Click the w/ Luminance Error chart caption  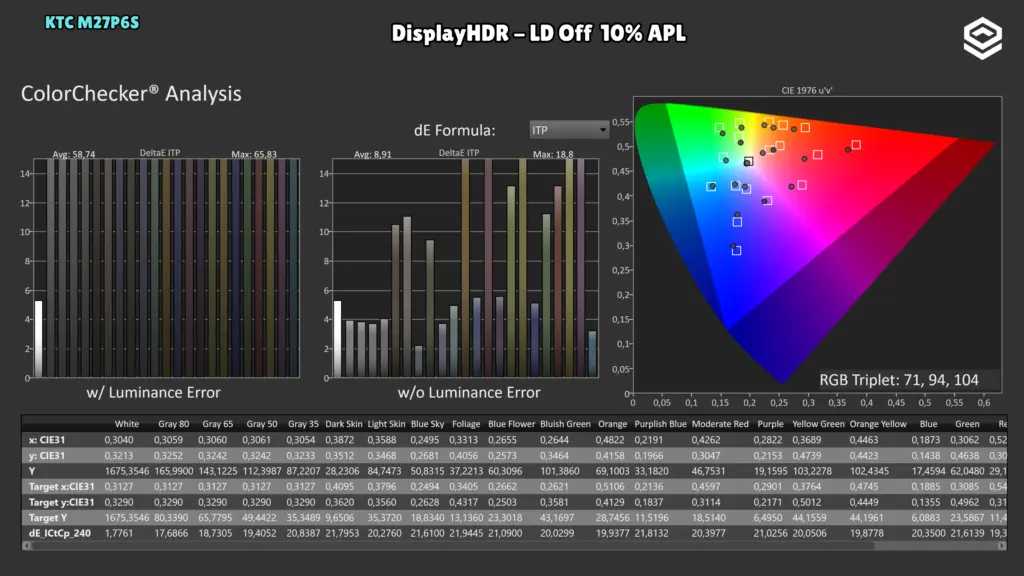[153, 392]
